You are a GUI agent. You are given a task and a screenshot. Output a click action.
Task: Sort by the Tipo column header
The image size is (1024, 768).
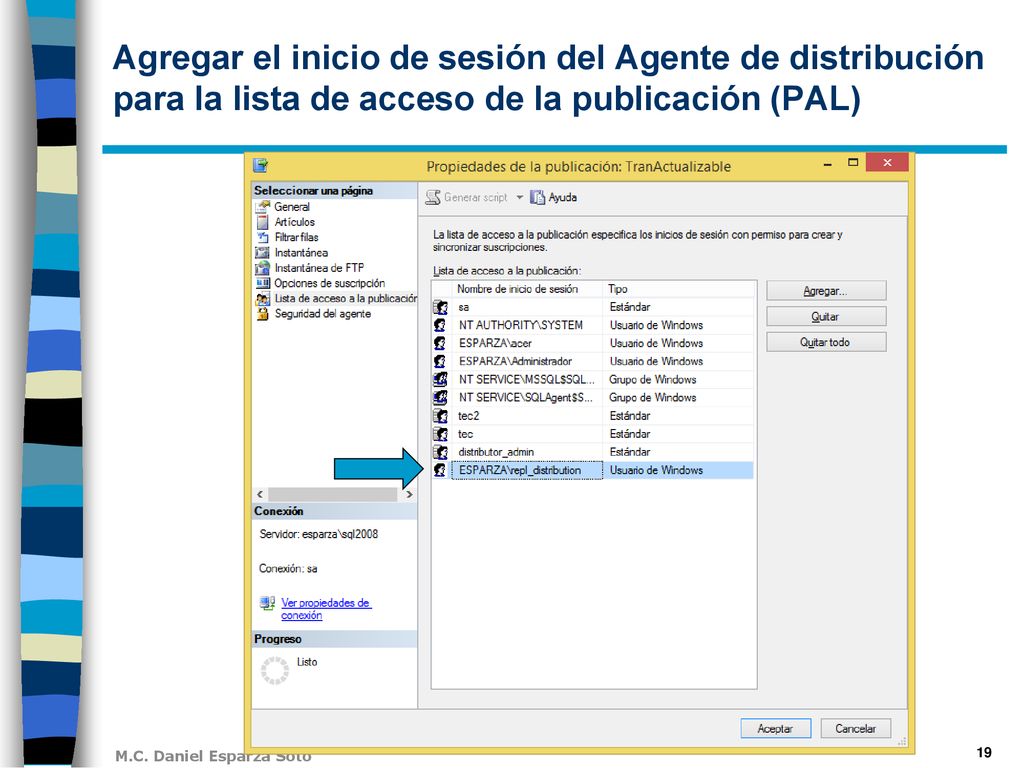(x=679, y=289)
